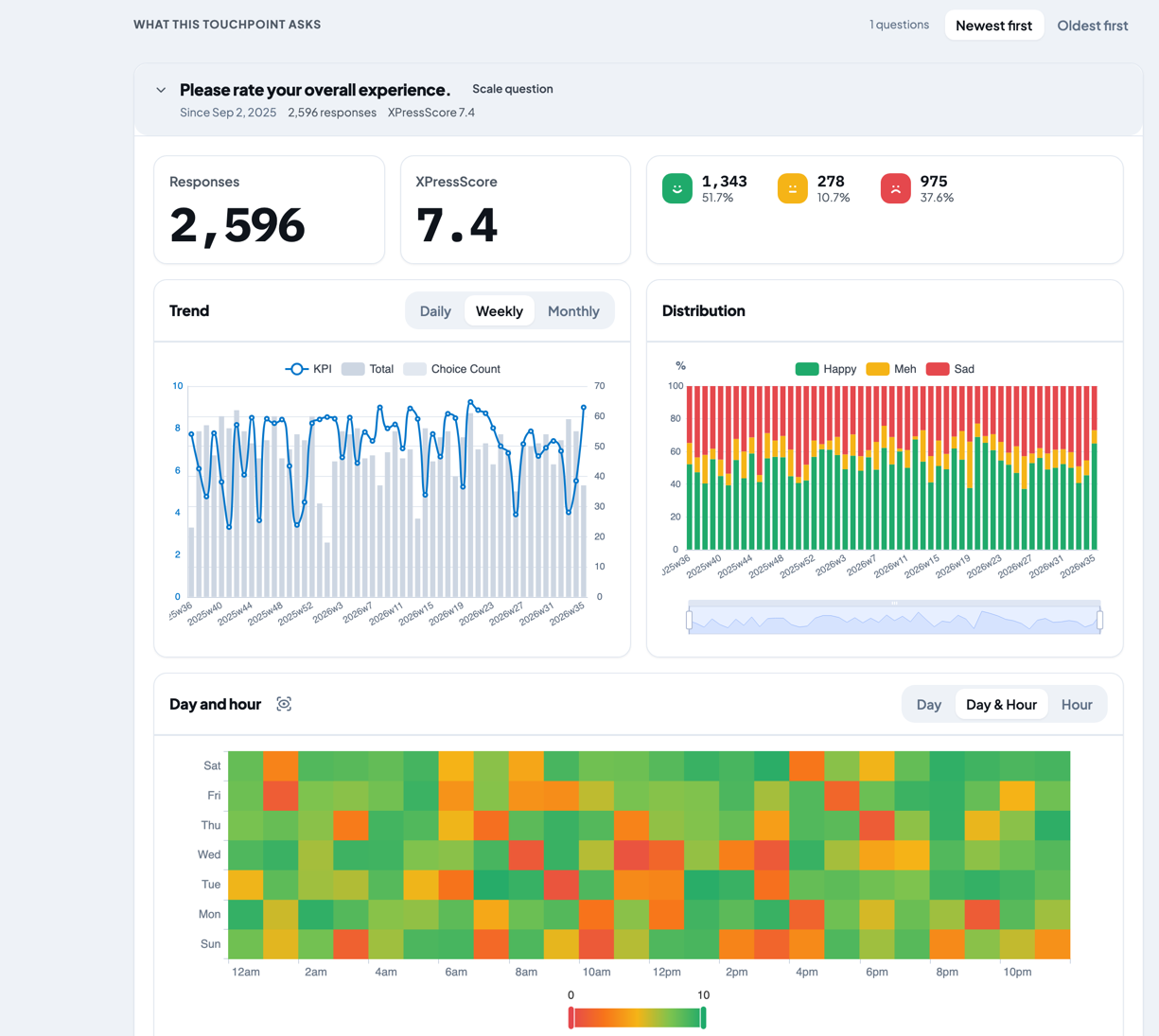Viewport: 1159px width, 1036px height.
Task: Switch Trend chart to Monthly
Action: (x=573, y=311)
